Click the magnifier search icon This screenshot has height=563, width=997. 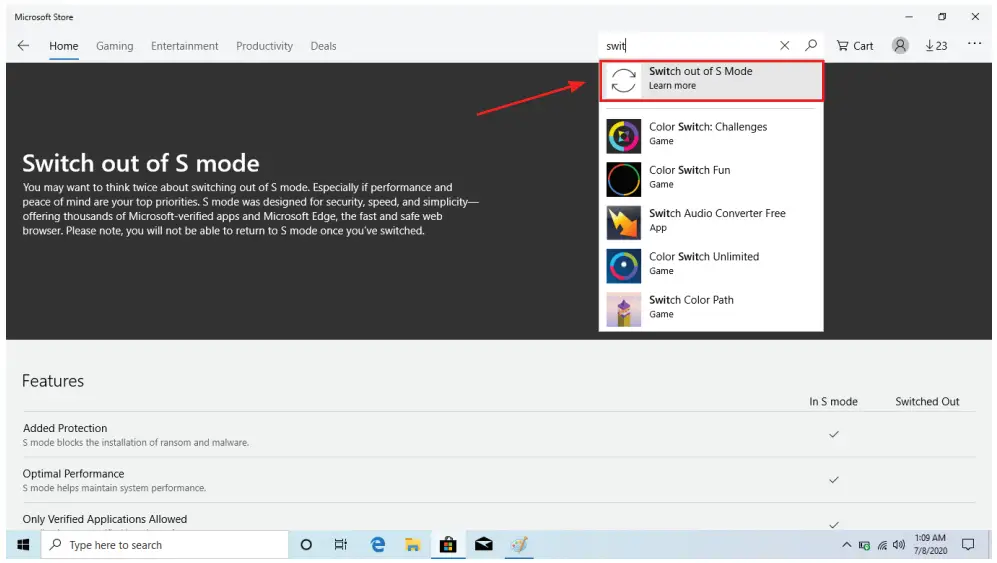811,46
